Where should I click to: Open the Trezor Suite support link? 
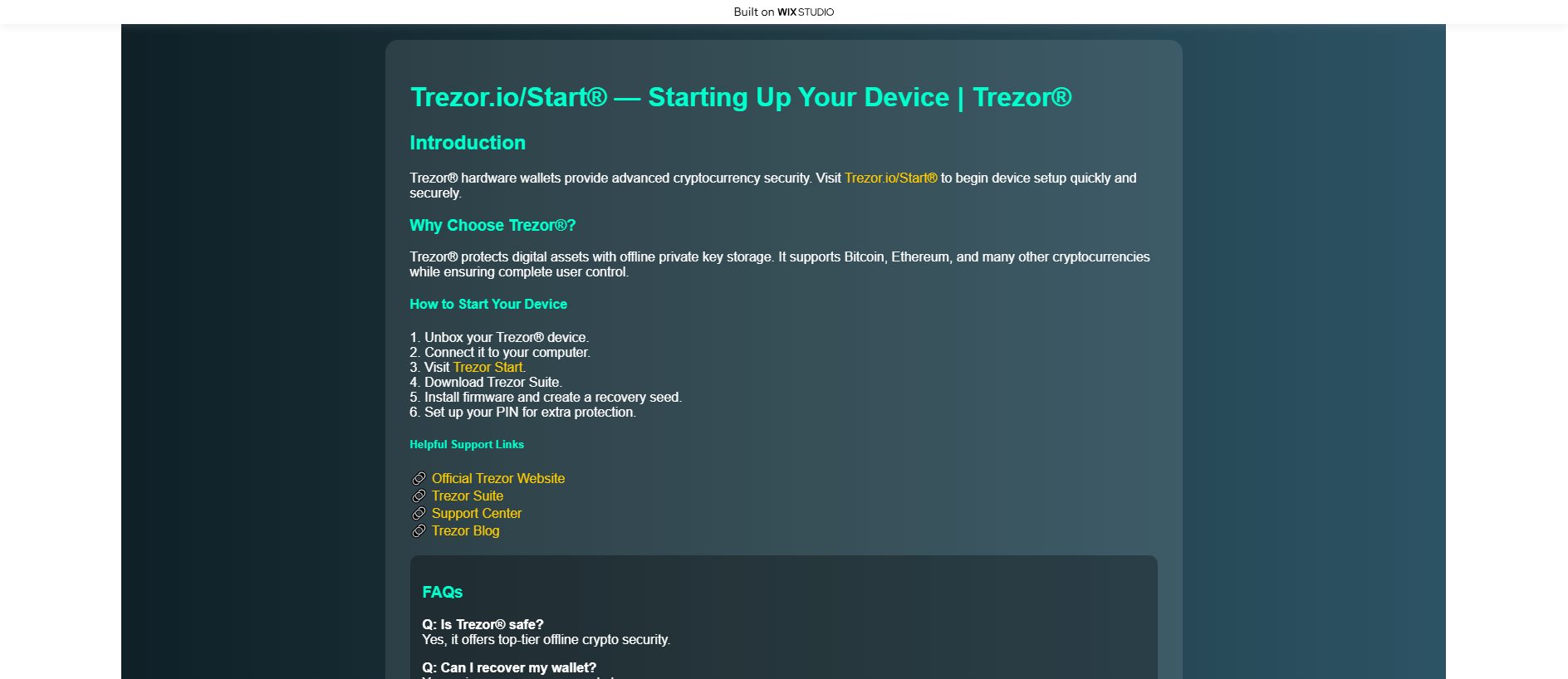468,496
